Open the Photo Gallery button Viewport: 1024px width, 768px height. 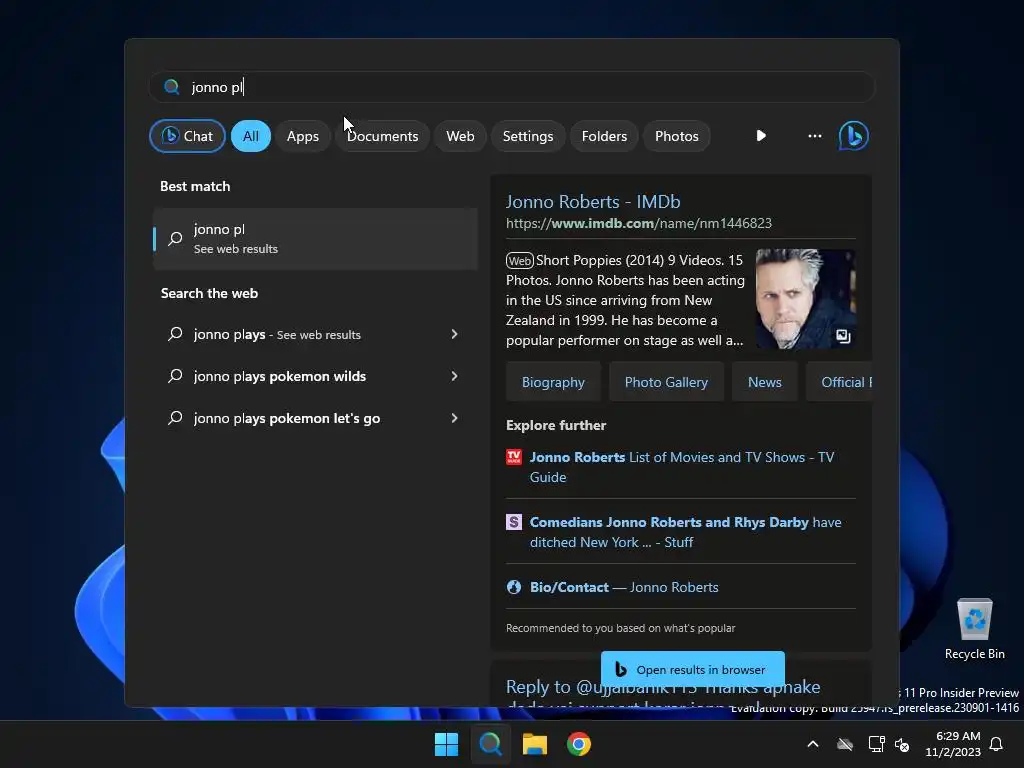pos(666,382)
